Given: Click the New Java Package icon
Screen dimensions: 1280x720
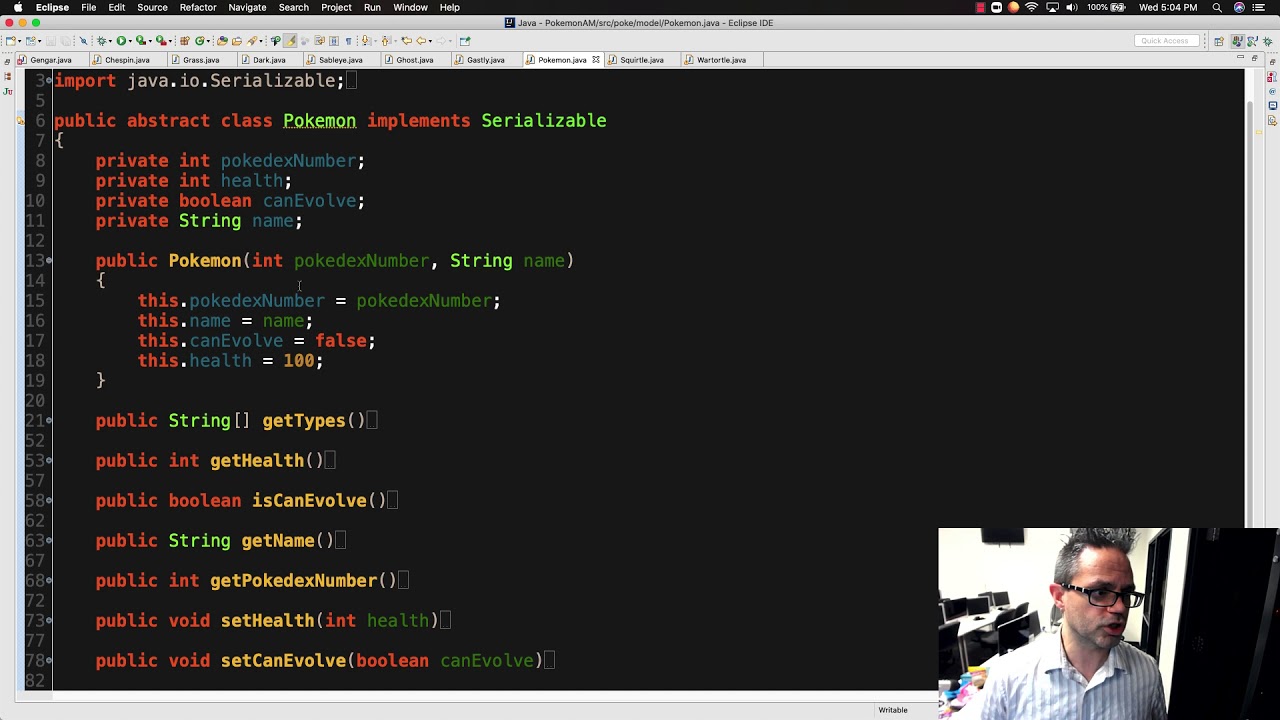Looking at the screenshot, I should coord(184,40).
